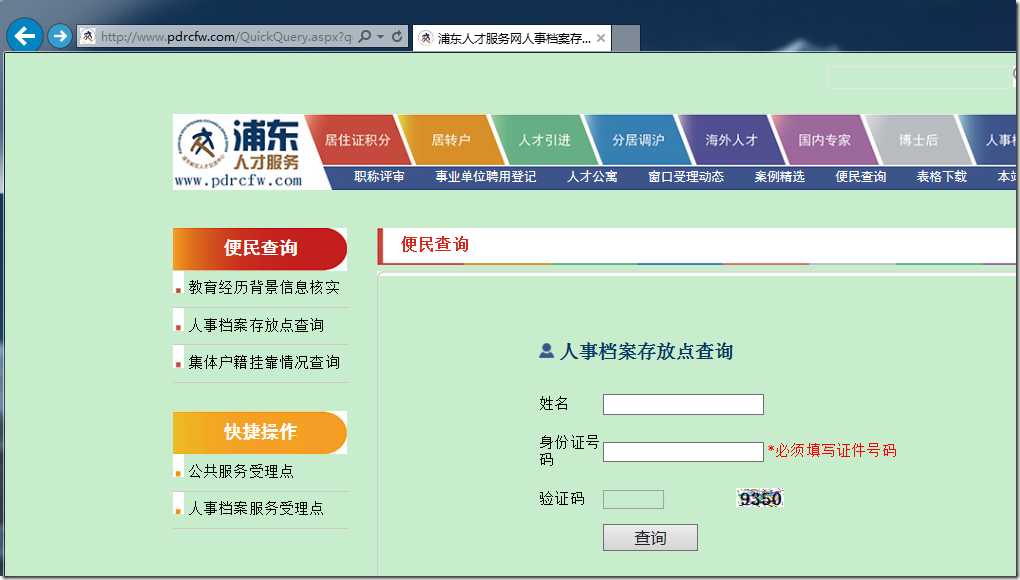Select the 浦东人才服务网人事档案存 browser tab
1020x580 pixels.
pos(511,38)
